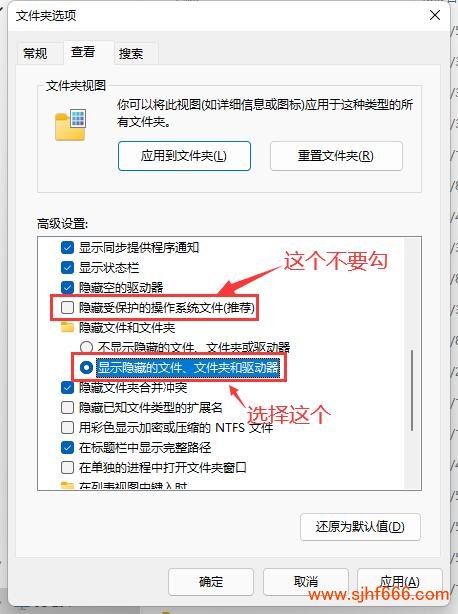Image resolution: width=458 pixels, height=614 pixels.
Task: Click 还原为默认值(D) button
Action: 360,527
